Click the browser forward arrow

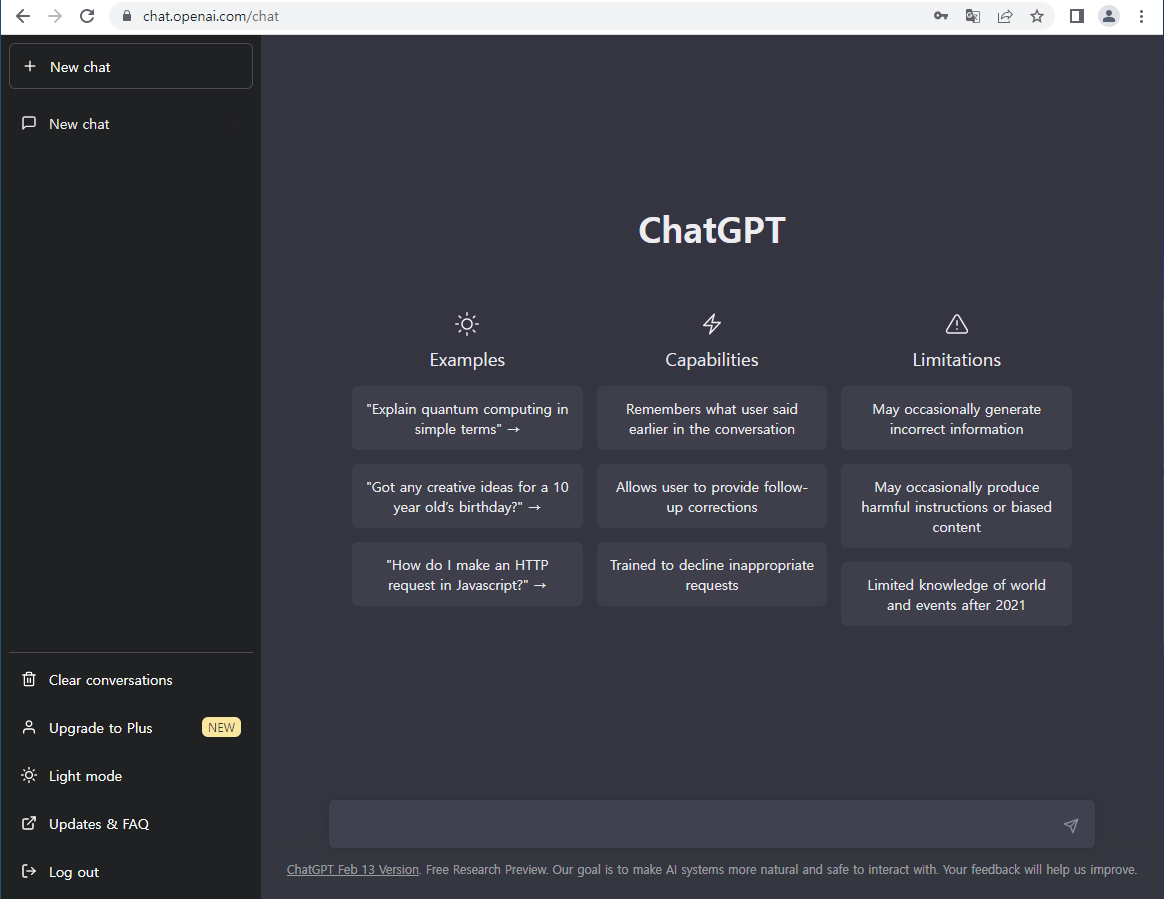[55, 16]
